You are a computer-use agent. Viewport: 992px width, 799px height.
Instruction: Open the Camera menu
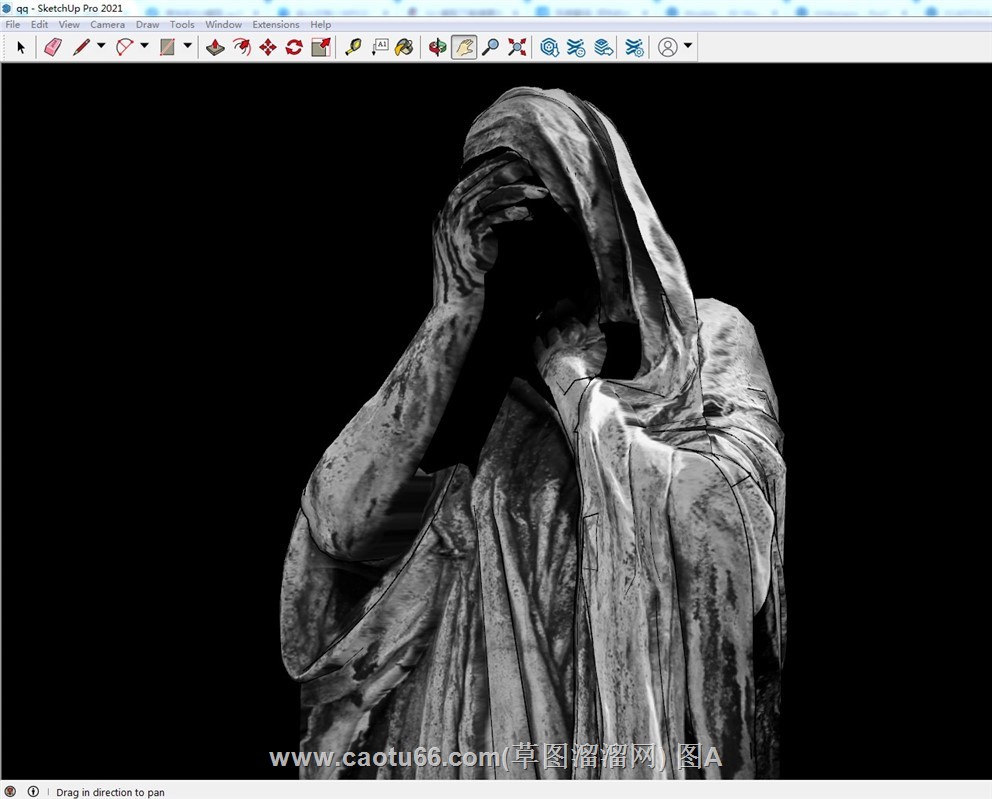tap(108, 25)
